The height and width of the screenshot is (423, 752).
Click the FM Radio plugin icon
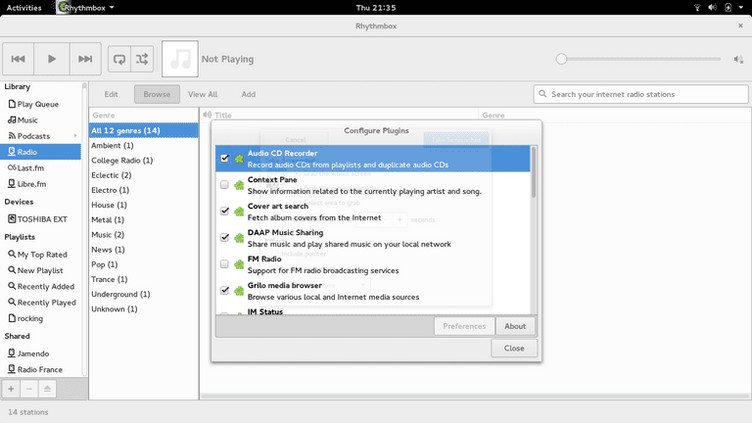(239, 264)
